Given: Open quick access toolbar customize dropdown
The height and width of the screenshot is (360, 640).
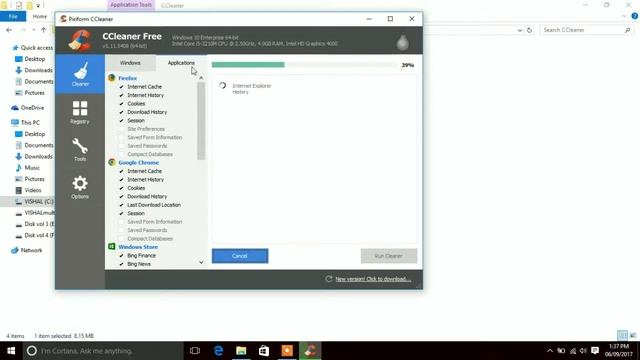Looking at the screenshot, I should (38, 6).
